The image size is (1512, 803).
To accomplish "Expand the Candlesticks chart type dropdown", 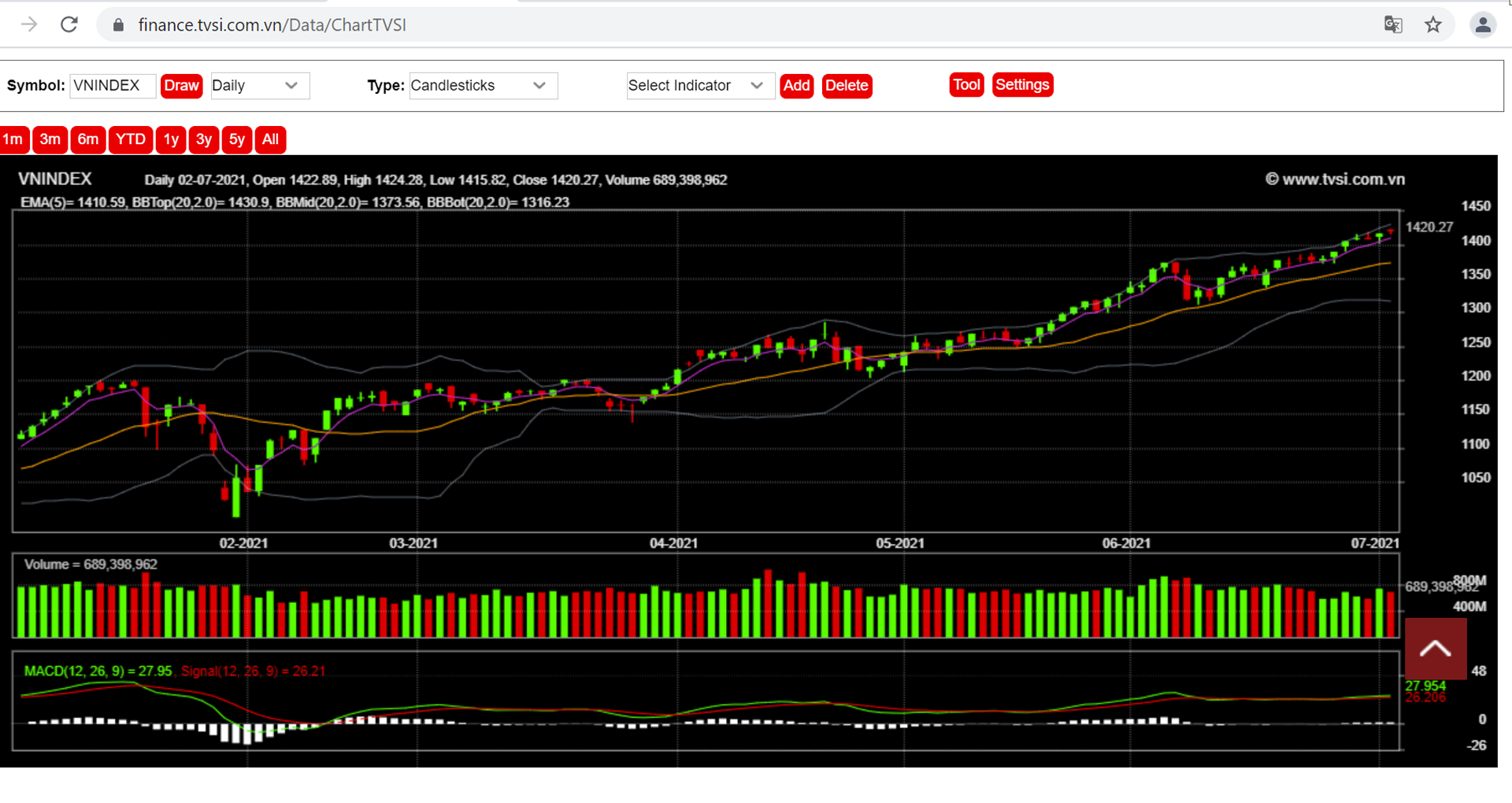I will click(482, 86).
